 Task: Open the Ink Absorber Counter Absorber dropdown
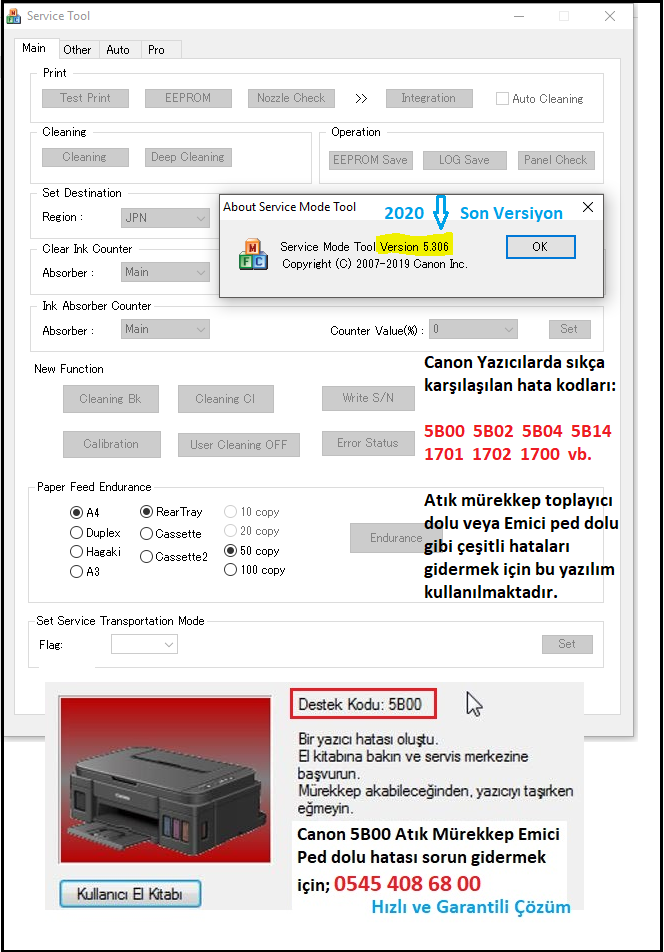click(165, 329)
